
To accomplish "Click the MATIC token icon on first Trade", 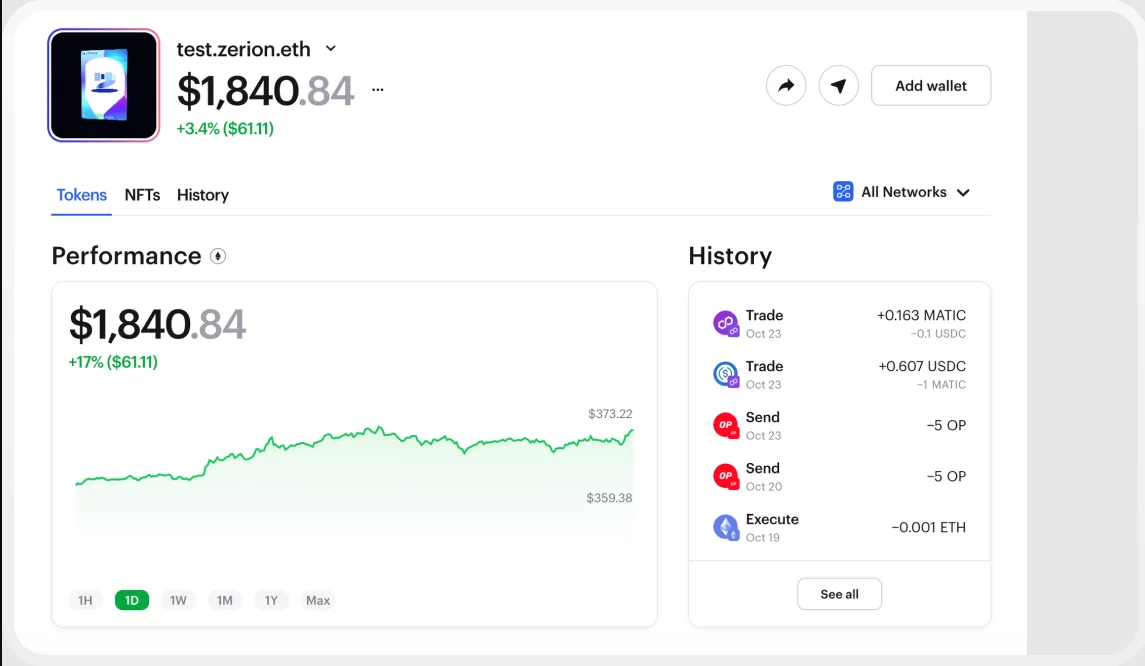I will click(726, 324).
